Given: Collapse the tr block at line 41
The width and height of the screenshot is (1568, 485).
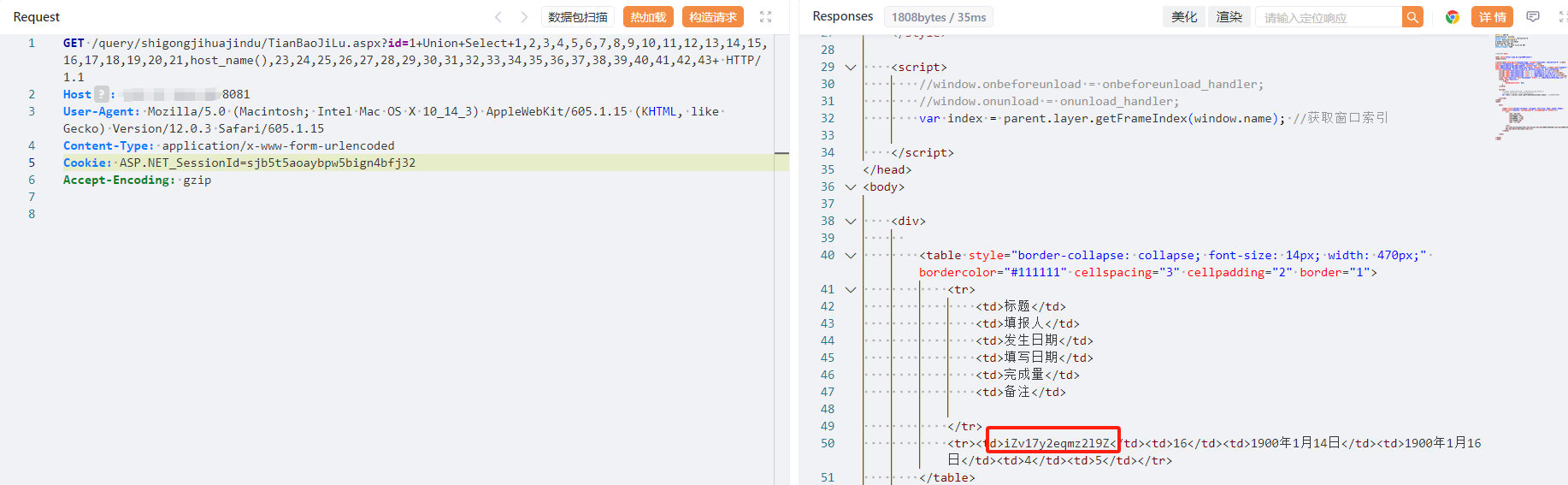Looking at the screenshot, I should [x=851, y=289].
